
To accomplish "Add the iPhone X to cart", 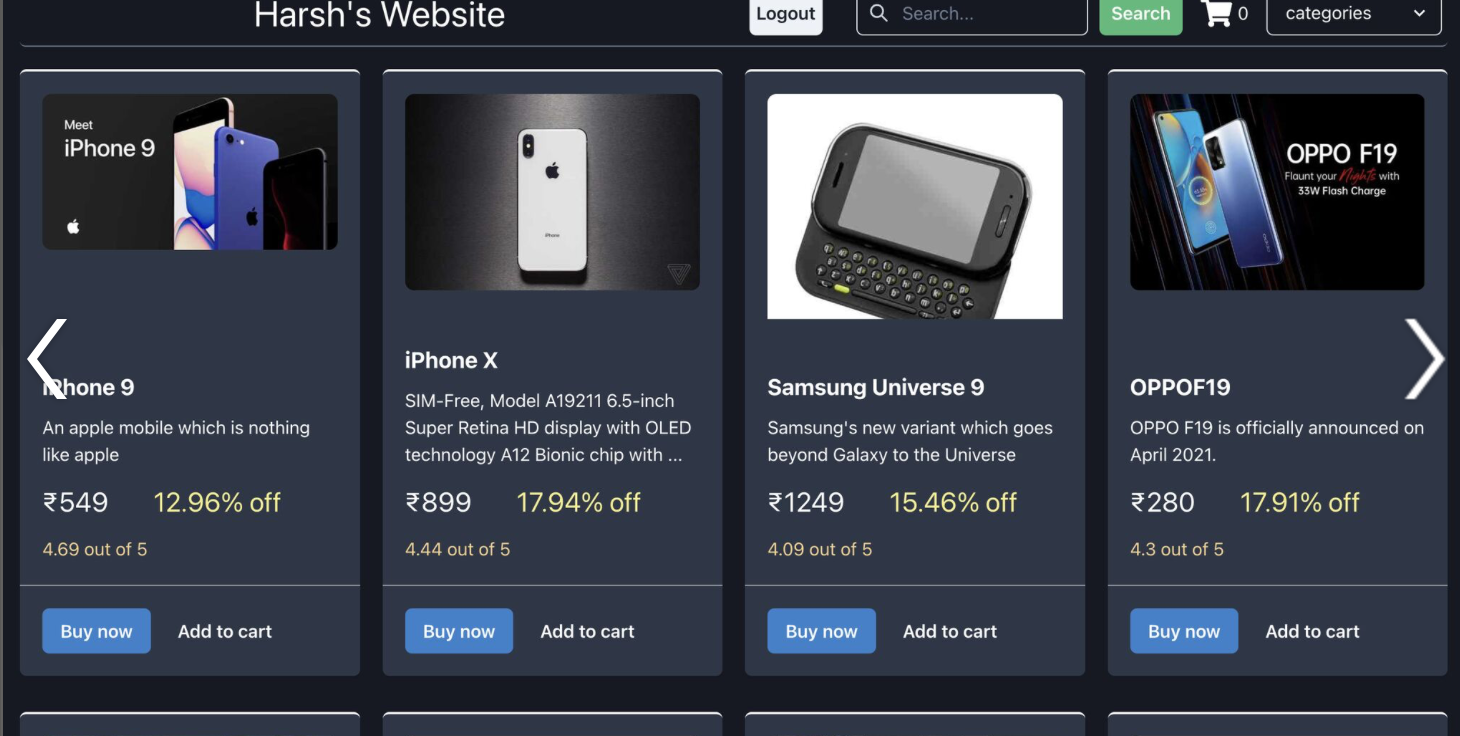I will pyautogui.click(x=587, y=631).
